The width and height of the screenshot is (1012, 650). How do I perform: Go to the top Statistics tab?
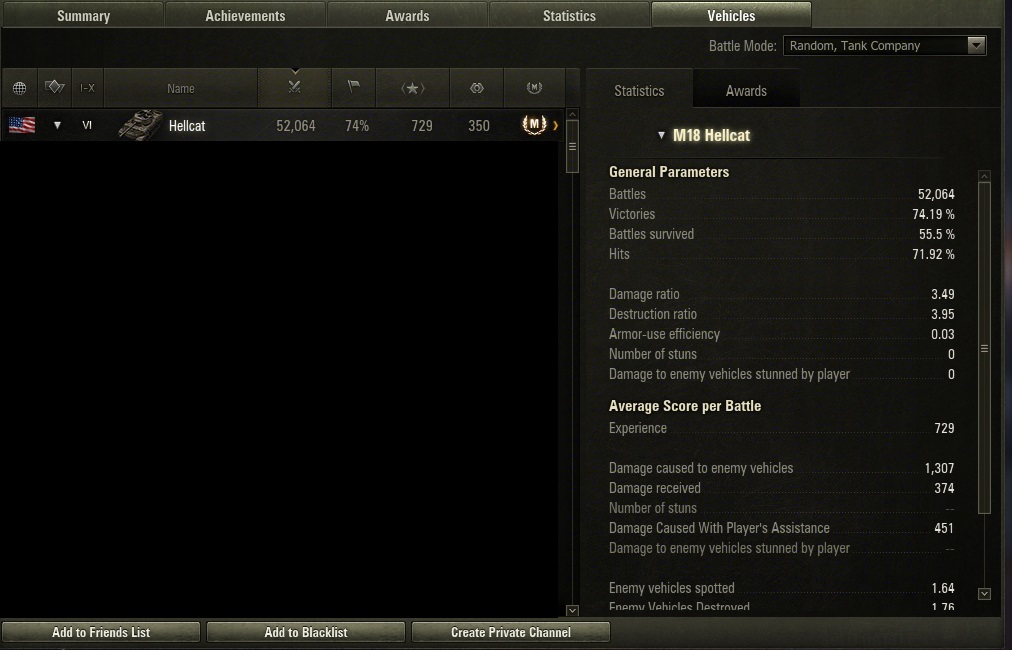pos(569,15)
